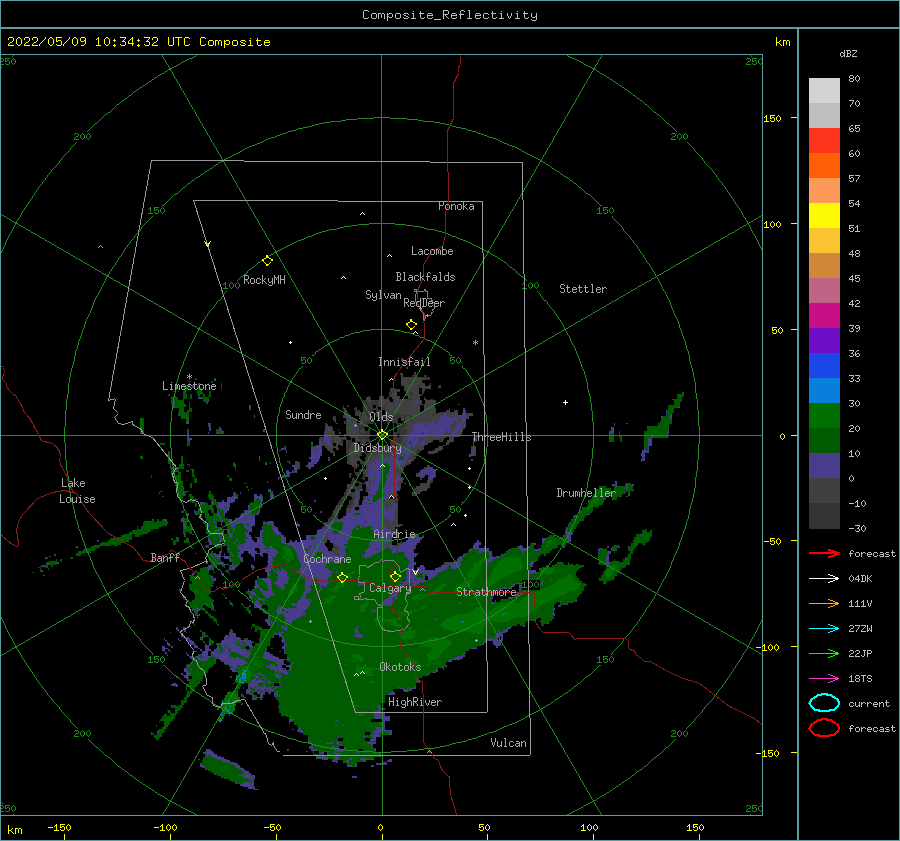Click the Banff label
This screenshot has height=841, width=900.
[x=165, y=558]
